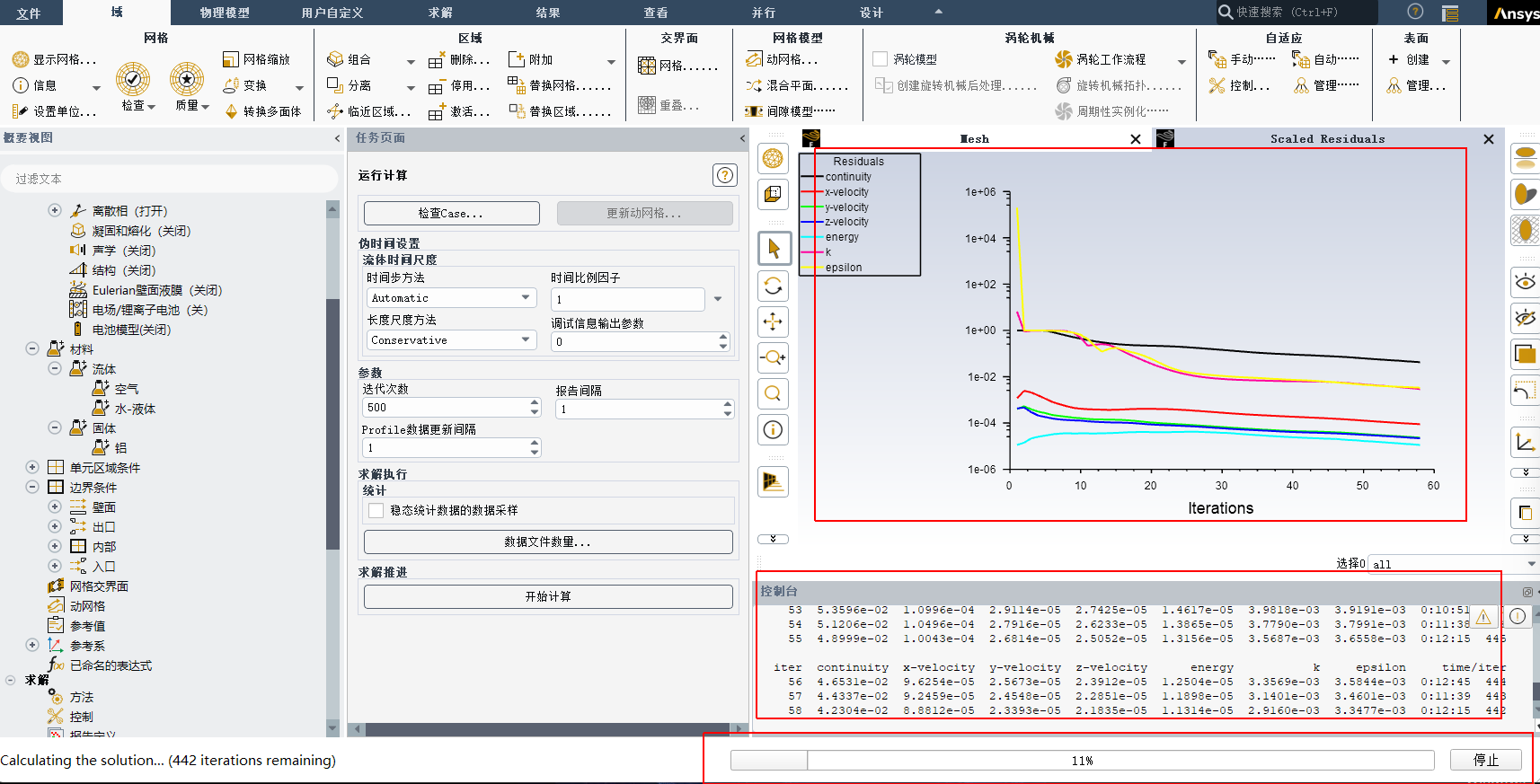Toggle the eye visibility icon on right toolbar
Viewport: 1540px width, 784px height.
1525,282
